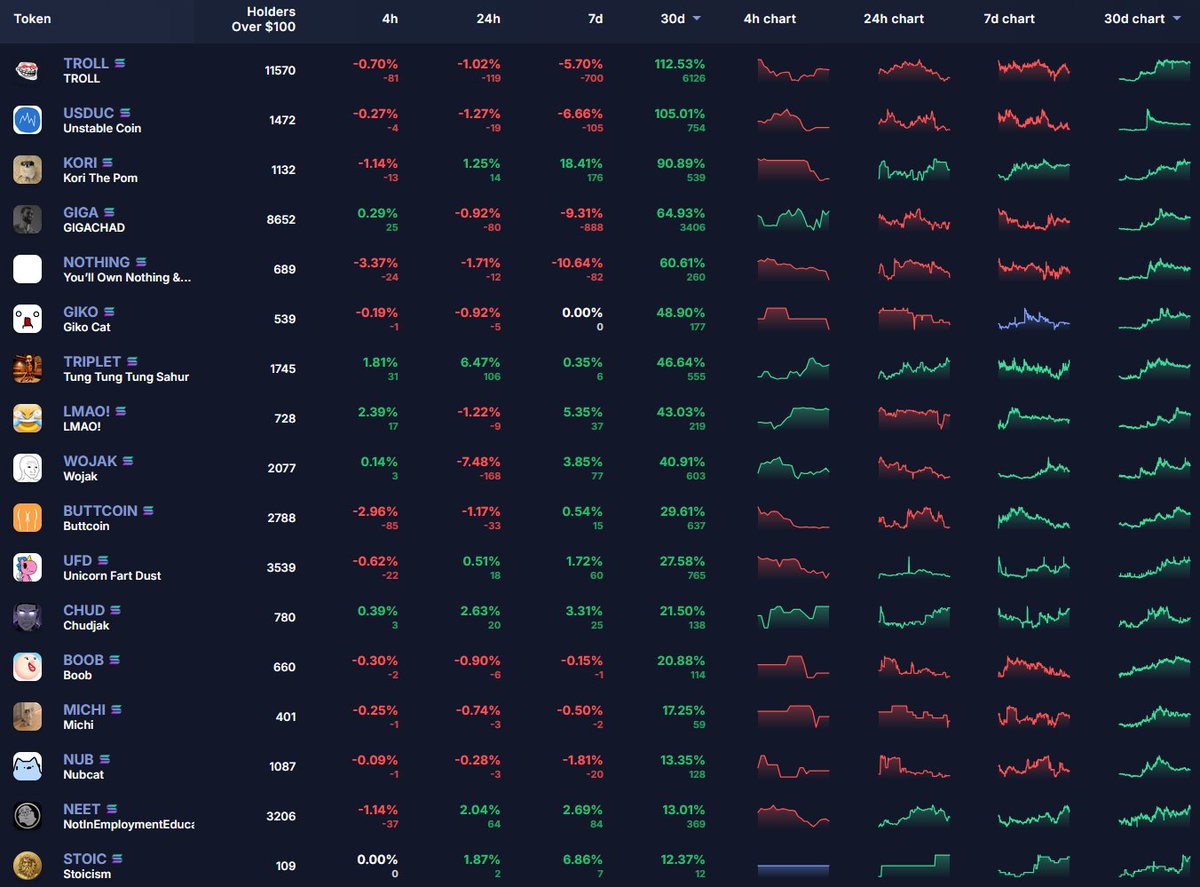Click Solana chain icon beside GIGA
This screenshot has width=1200, height=887.
109,212
